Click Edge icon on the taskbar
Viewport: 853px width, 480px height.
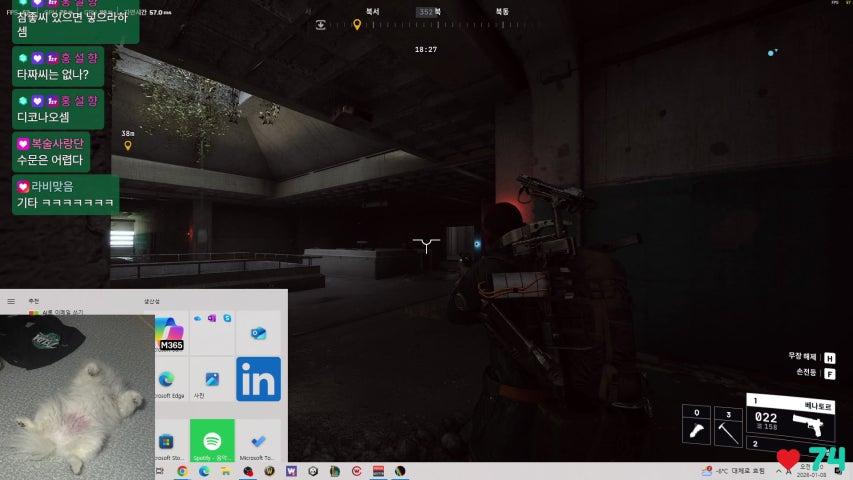point(204,471)
